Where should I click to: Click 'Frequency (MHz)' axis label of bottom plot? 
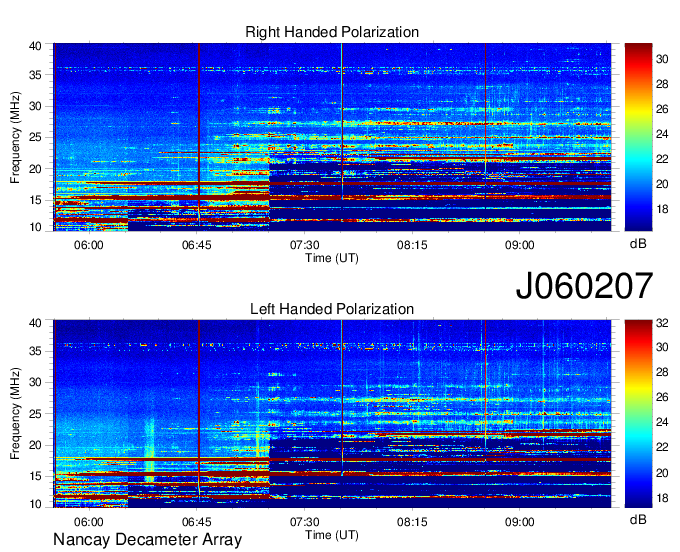pyautogui.click(x=15, y=414)
